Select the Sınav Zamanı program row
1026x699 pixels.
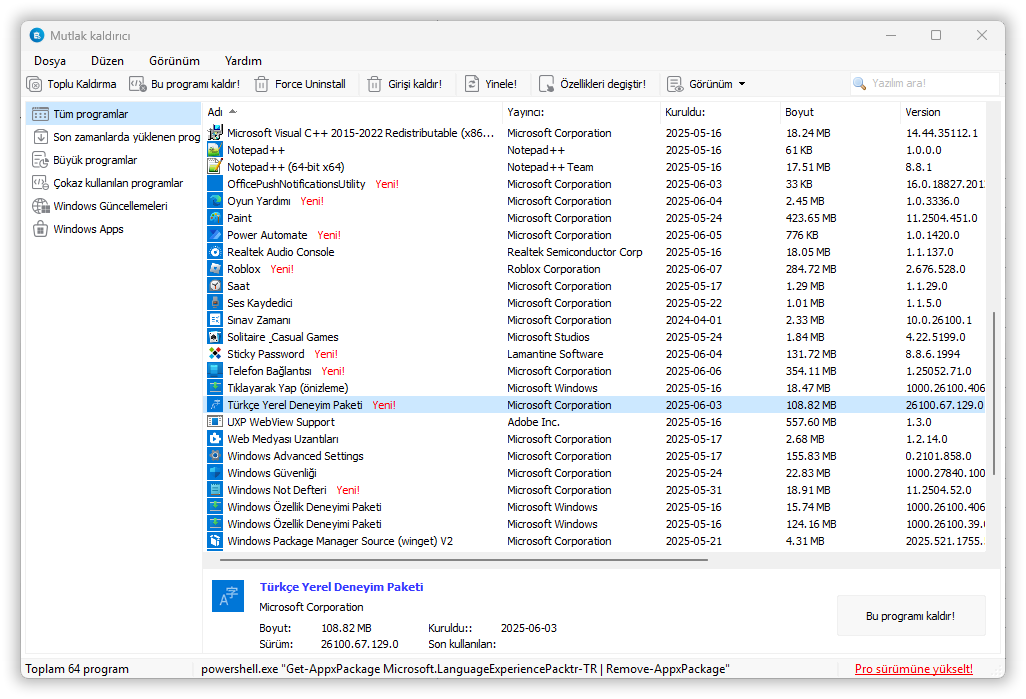pyautogui.click(x=595, y=319)
